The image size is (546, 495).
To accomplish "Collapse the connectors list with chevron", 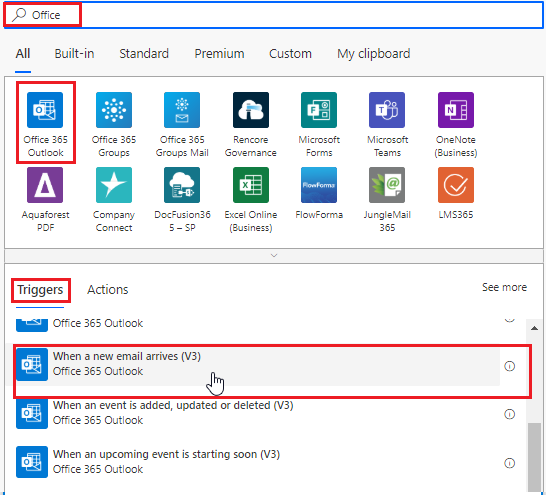I will (274, 256).
